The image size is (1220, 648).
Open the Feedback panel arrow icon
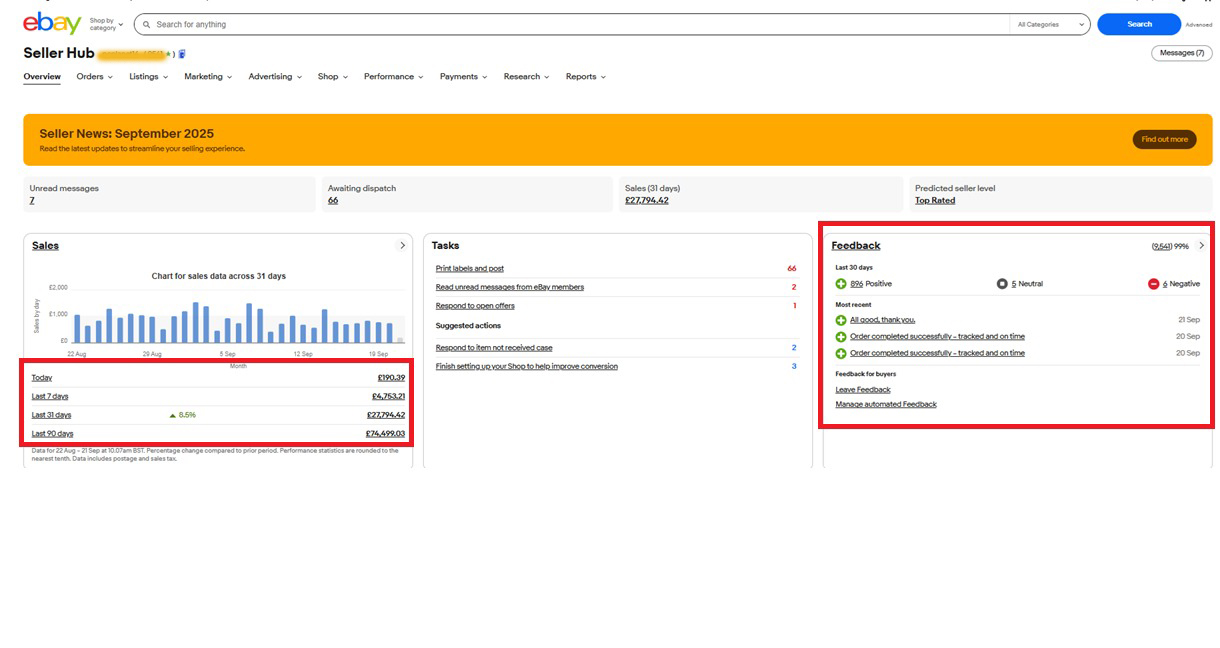point(1201,245)
